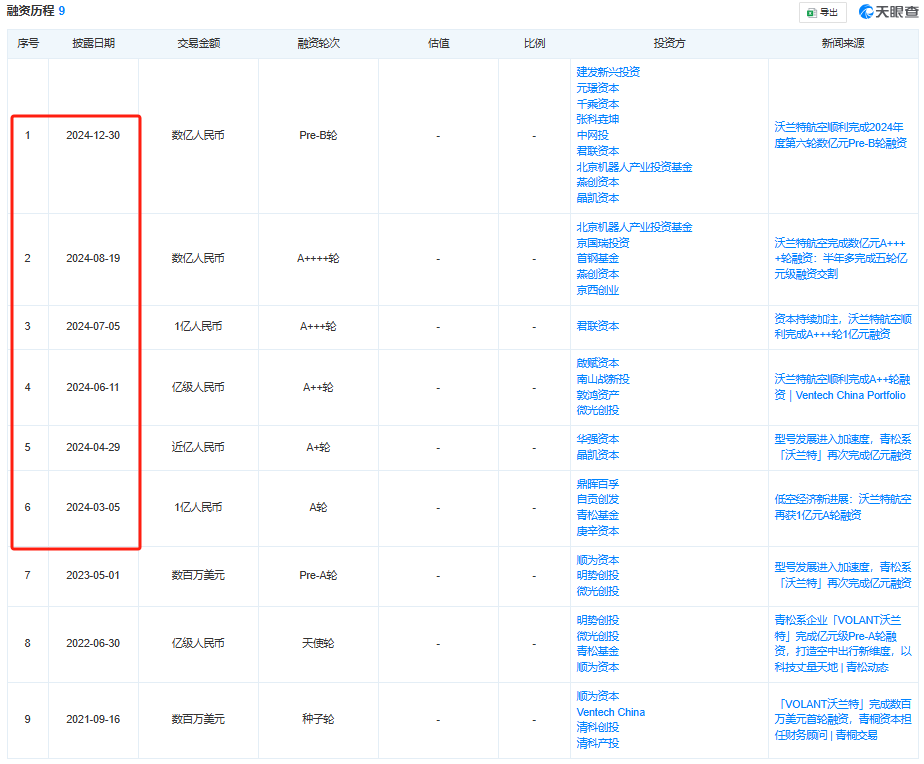
Task: Click the 新闻来源 column header
Action: pyautogui.click(x=843, y=43)
